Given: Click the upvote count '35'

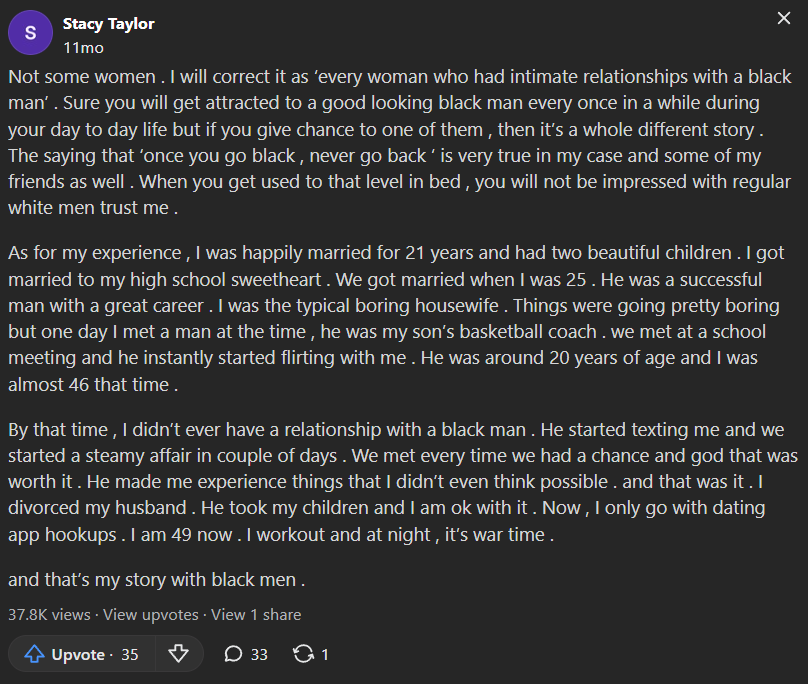Looking at the screenshot, I should click(x=130, y=655).
